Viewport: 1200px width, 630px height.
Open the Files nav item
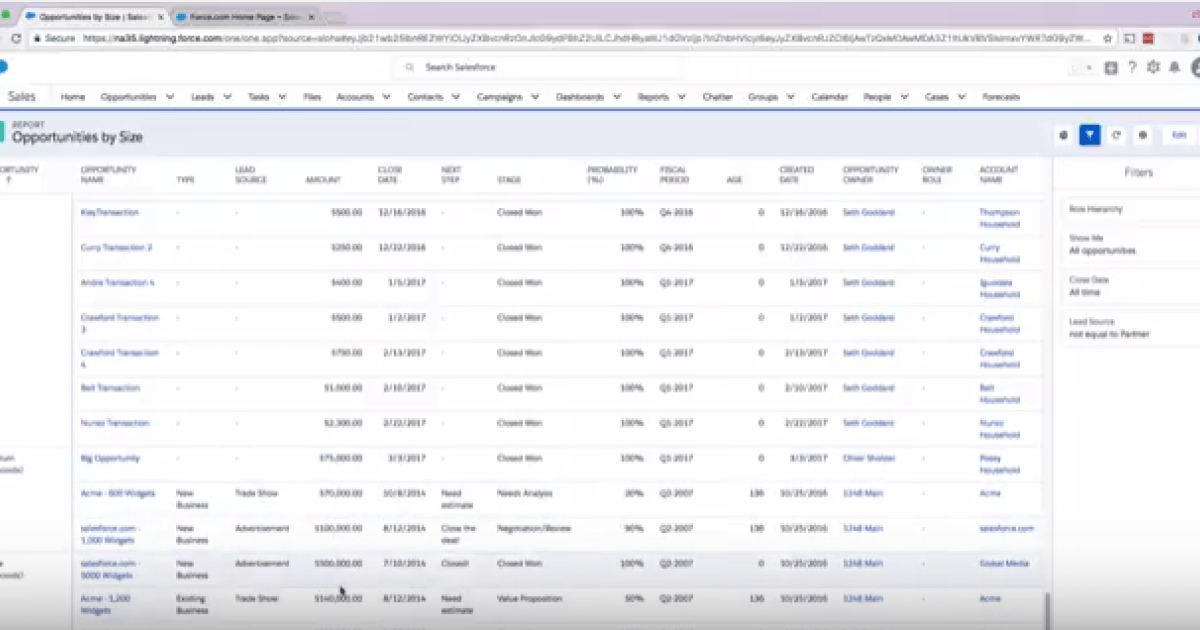coord(312,97)
